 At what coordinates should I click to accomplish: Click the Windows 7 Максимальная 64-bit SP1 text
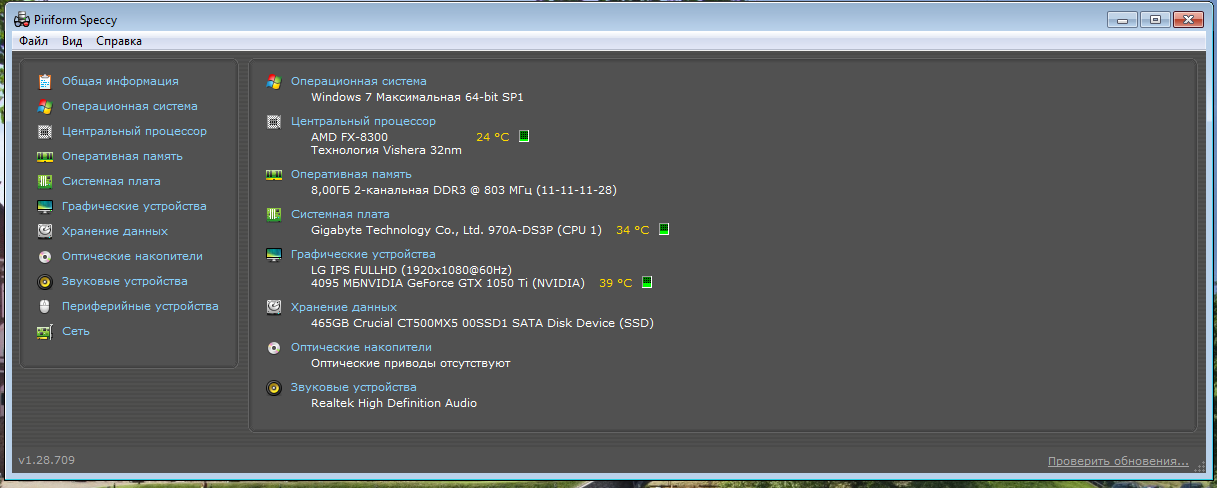417,97
